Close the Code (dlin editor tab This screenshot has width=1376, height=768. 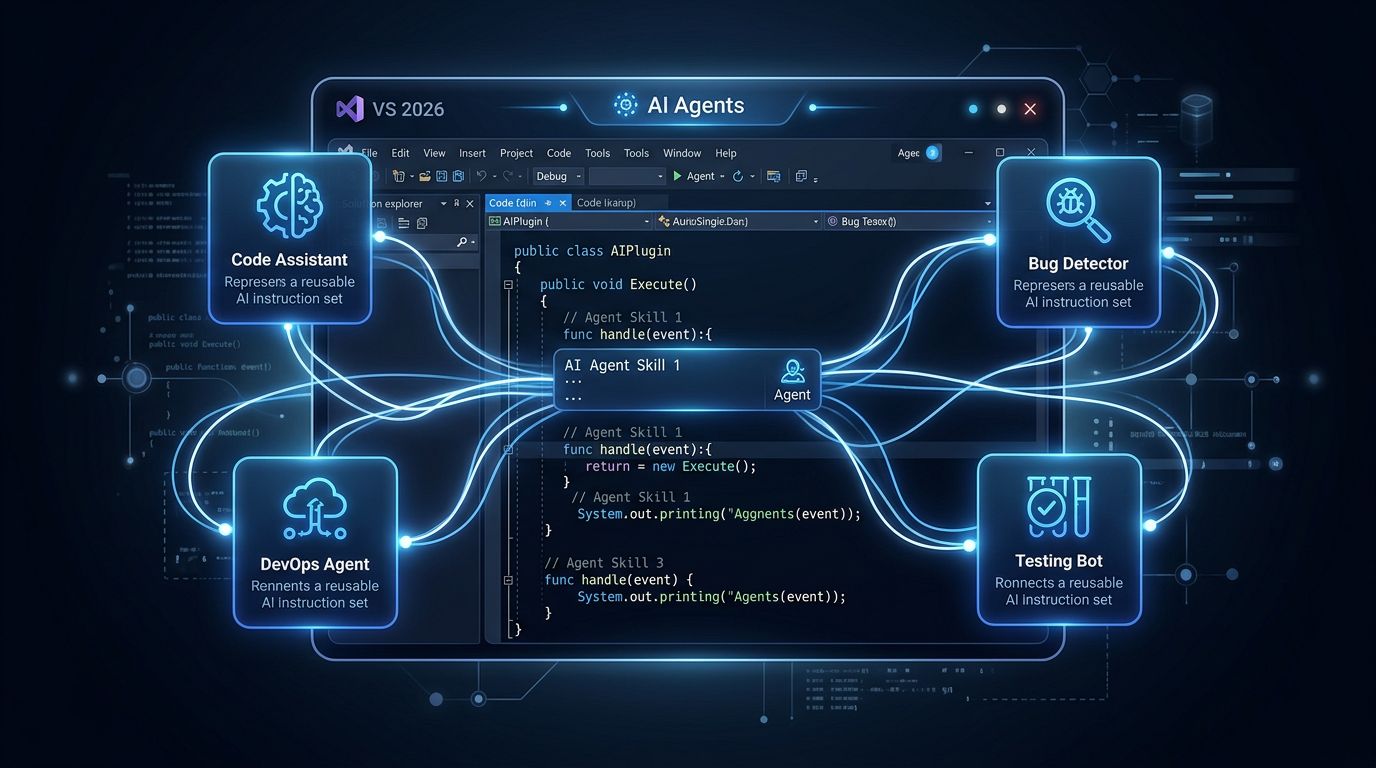point(563,203)
